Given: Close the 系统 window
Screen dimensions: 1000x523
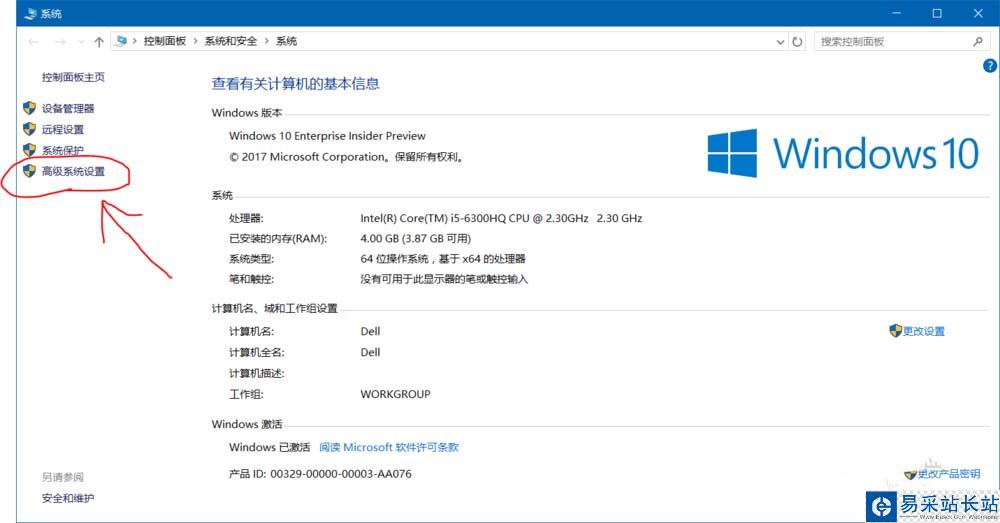Looking at the screenshot, I should click(x=978, y=13).
